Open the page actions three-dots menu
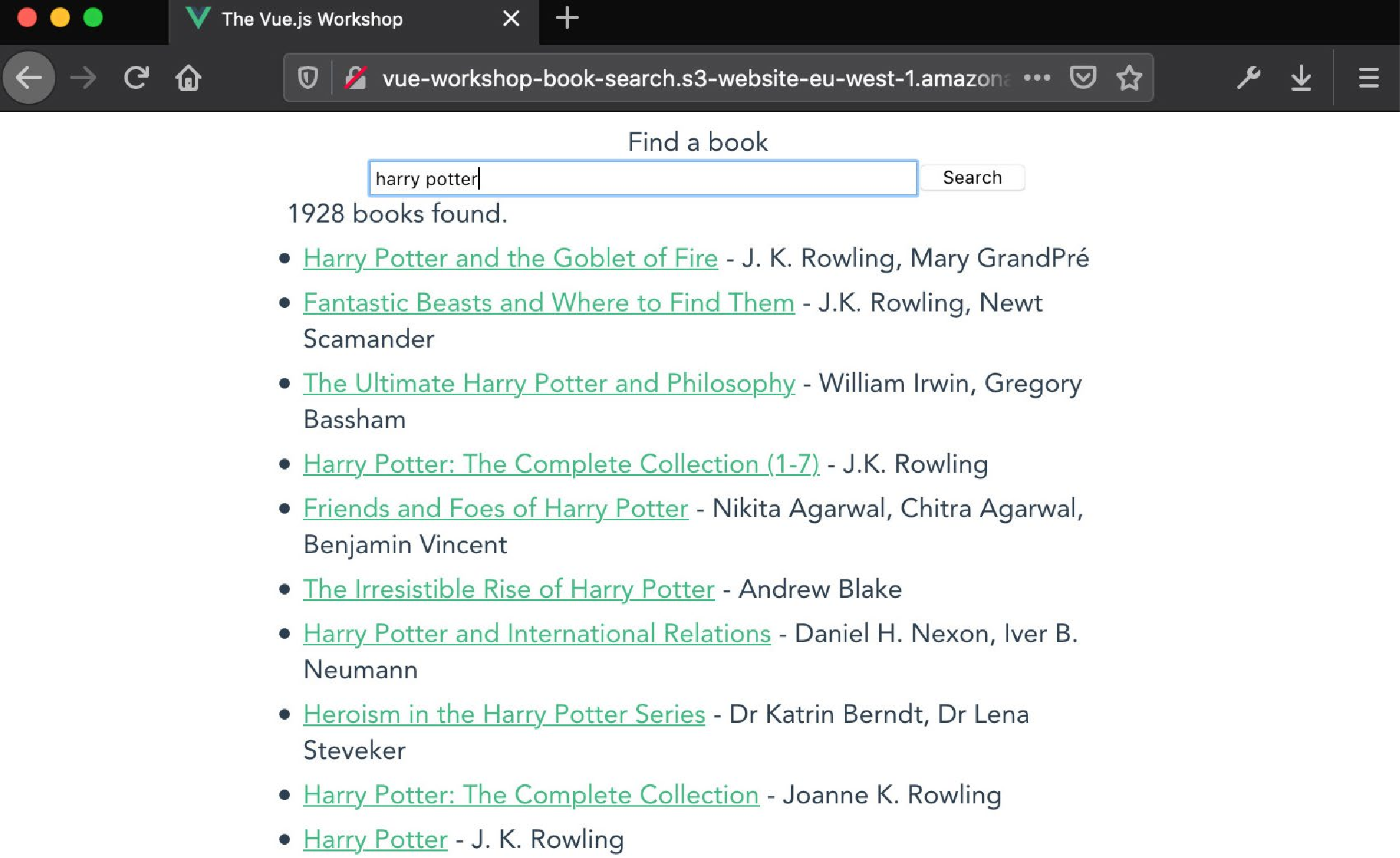This screenshot has height=858, width=1400. click(1037, 78)
